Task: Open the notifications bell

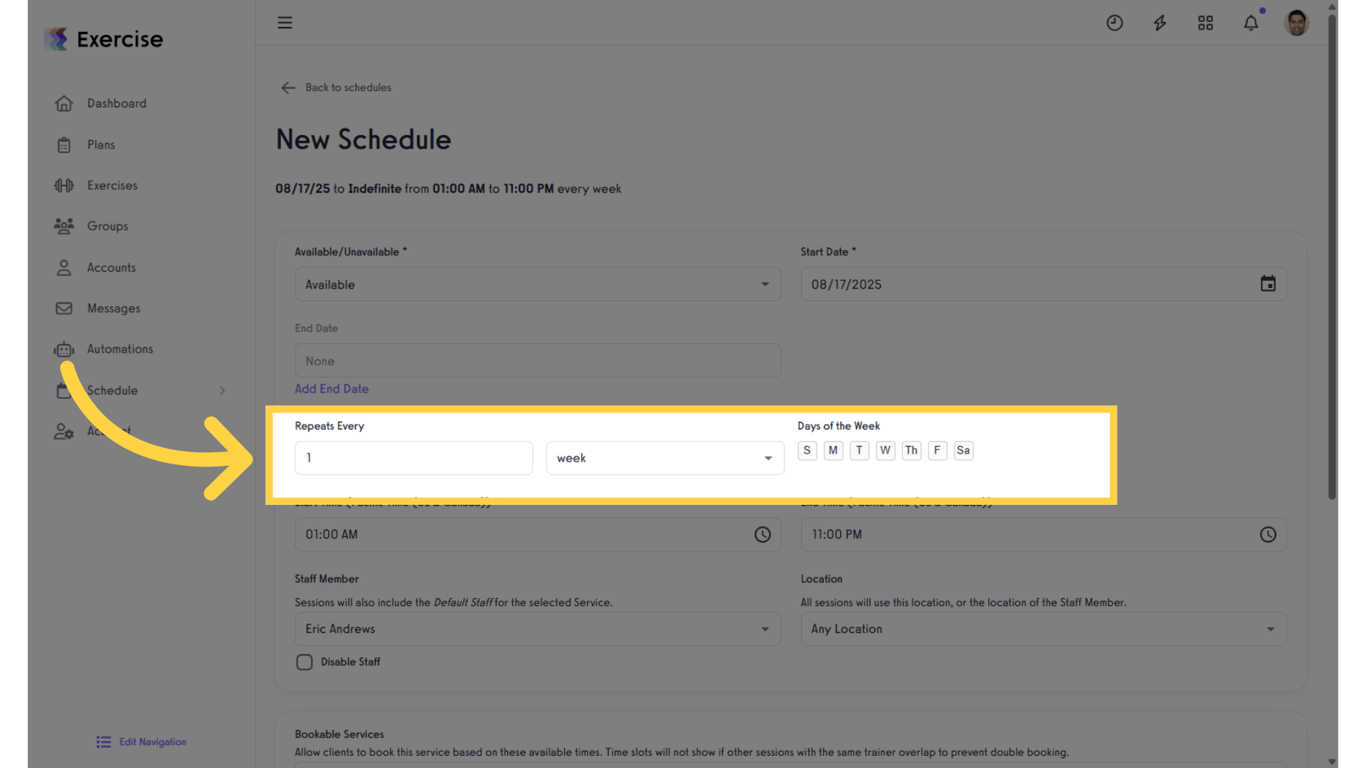Action: click(1251, 23)
